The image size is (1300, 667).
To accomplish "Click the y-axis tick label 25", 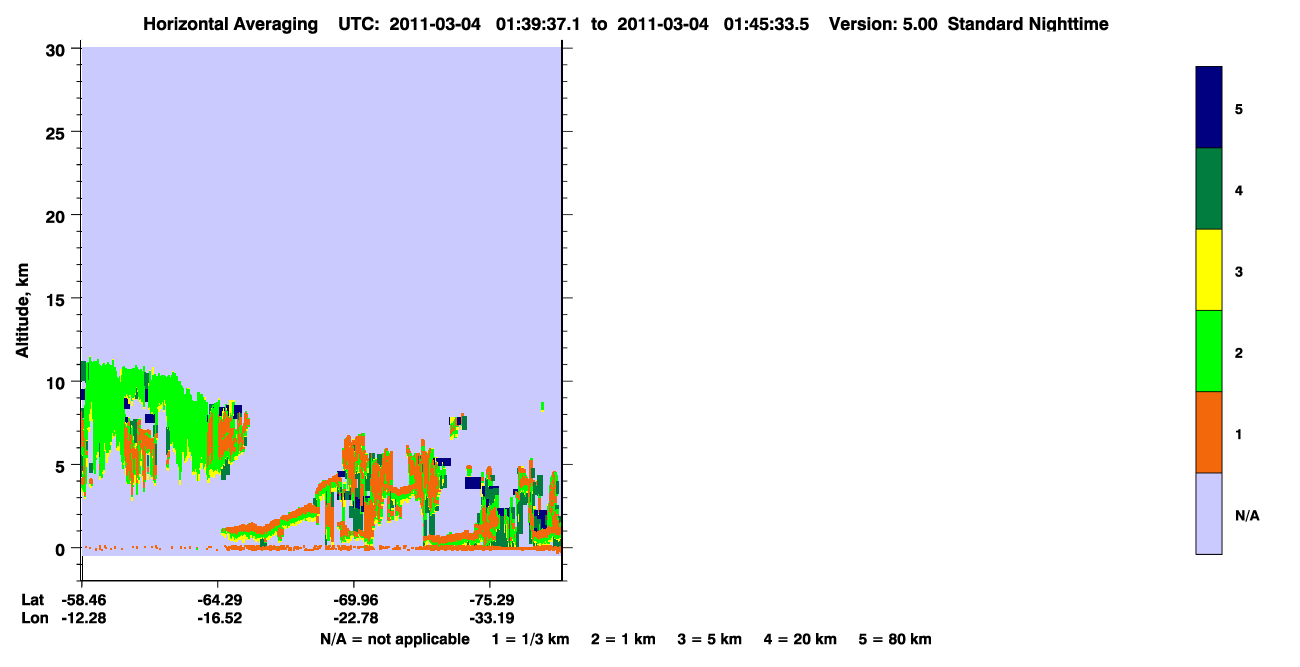I will tap(57, 132).
